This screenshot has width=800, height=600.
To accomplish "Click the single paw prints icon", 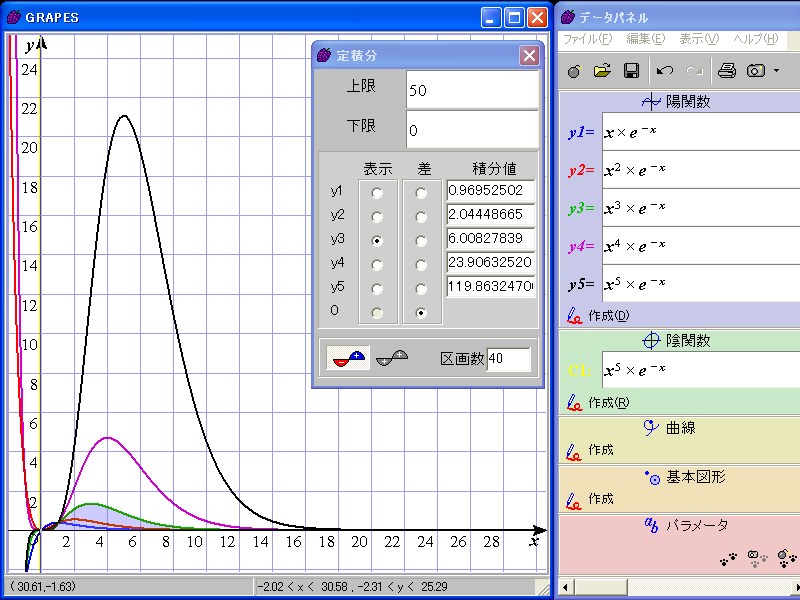I will pos(729,558).
